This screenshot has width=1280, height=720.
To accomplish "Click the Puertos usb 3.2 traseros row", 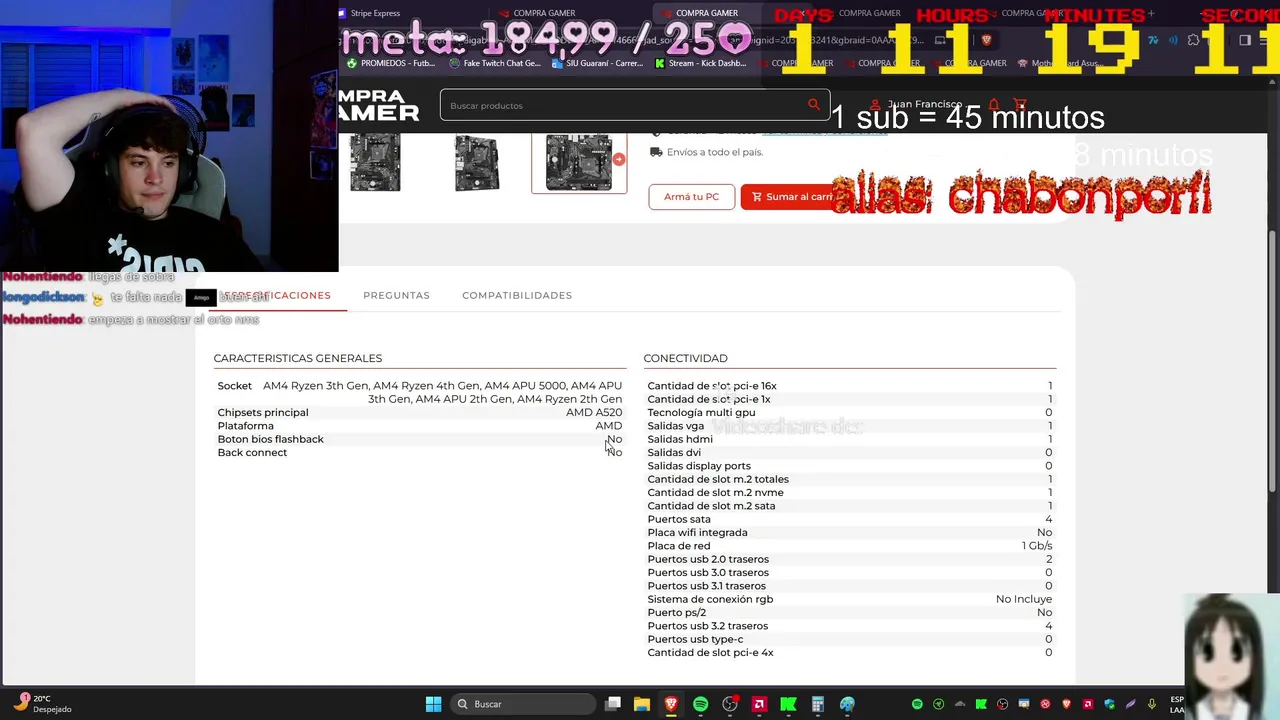I will point(850,625).
